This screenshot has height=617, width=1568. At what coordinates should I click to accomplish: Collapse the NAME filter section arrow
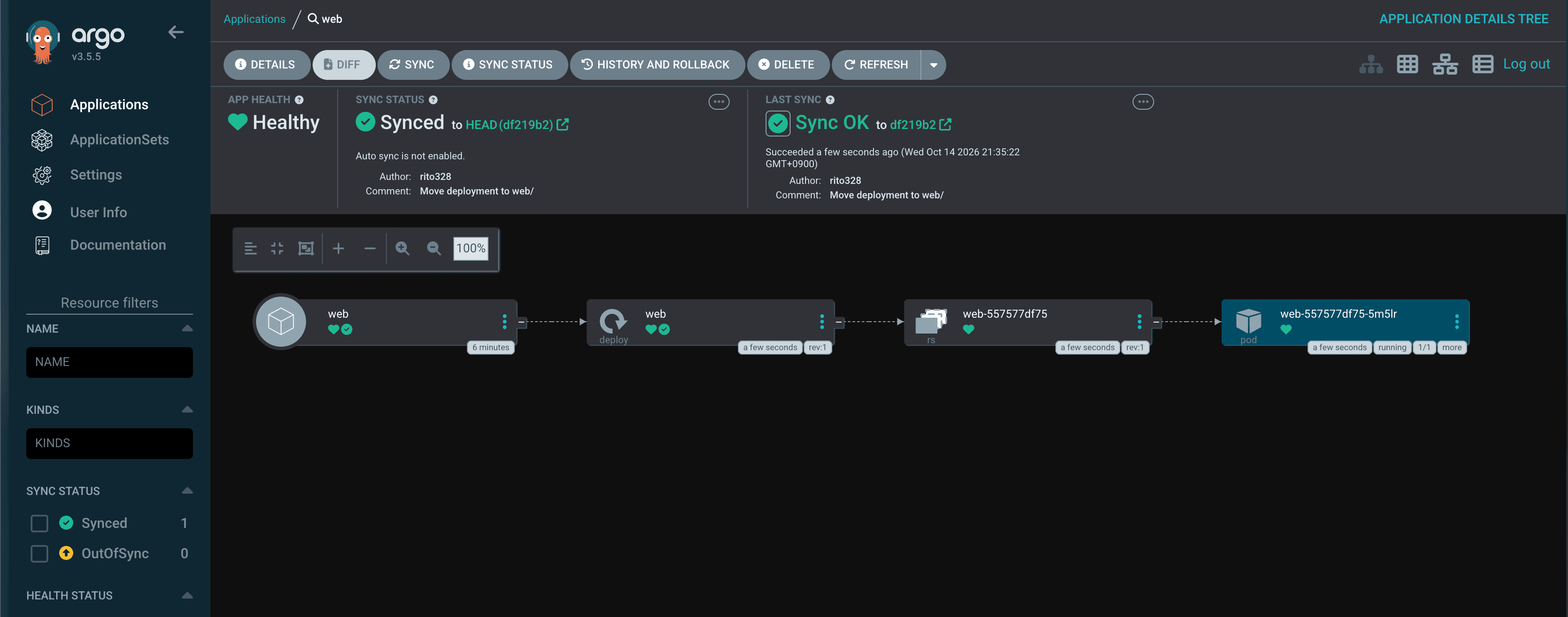pos(187,328)
